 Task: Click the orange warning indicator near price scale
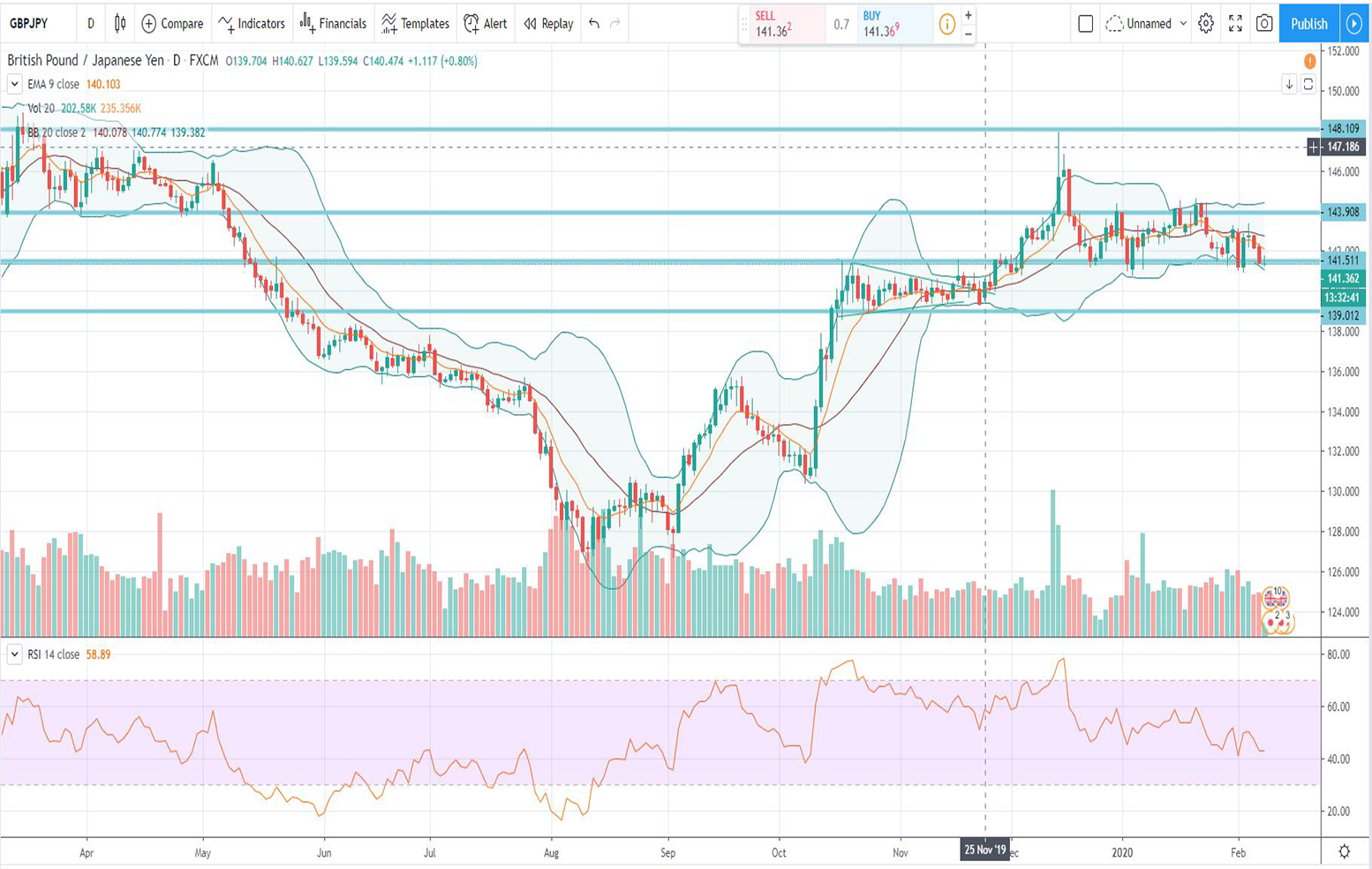(x=1309, y=61)
